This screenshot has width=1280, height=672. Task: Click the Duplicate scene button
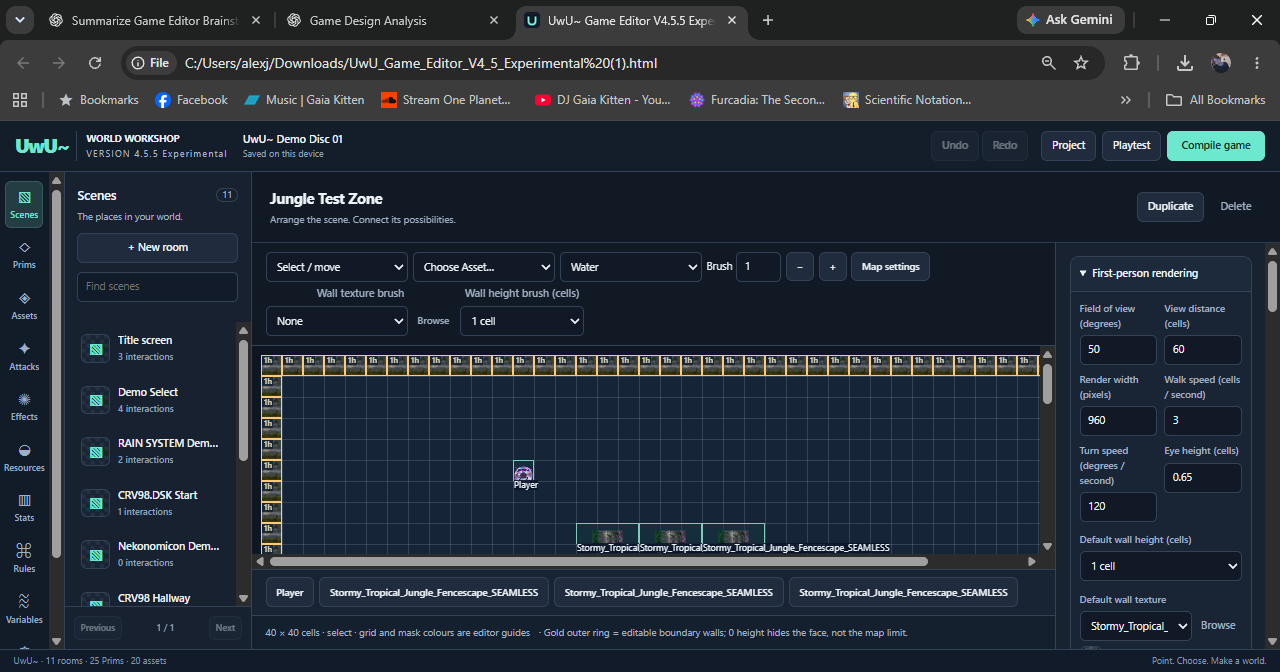[1170, 206]
